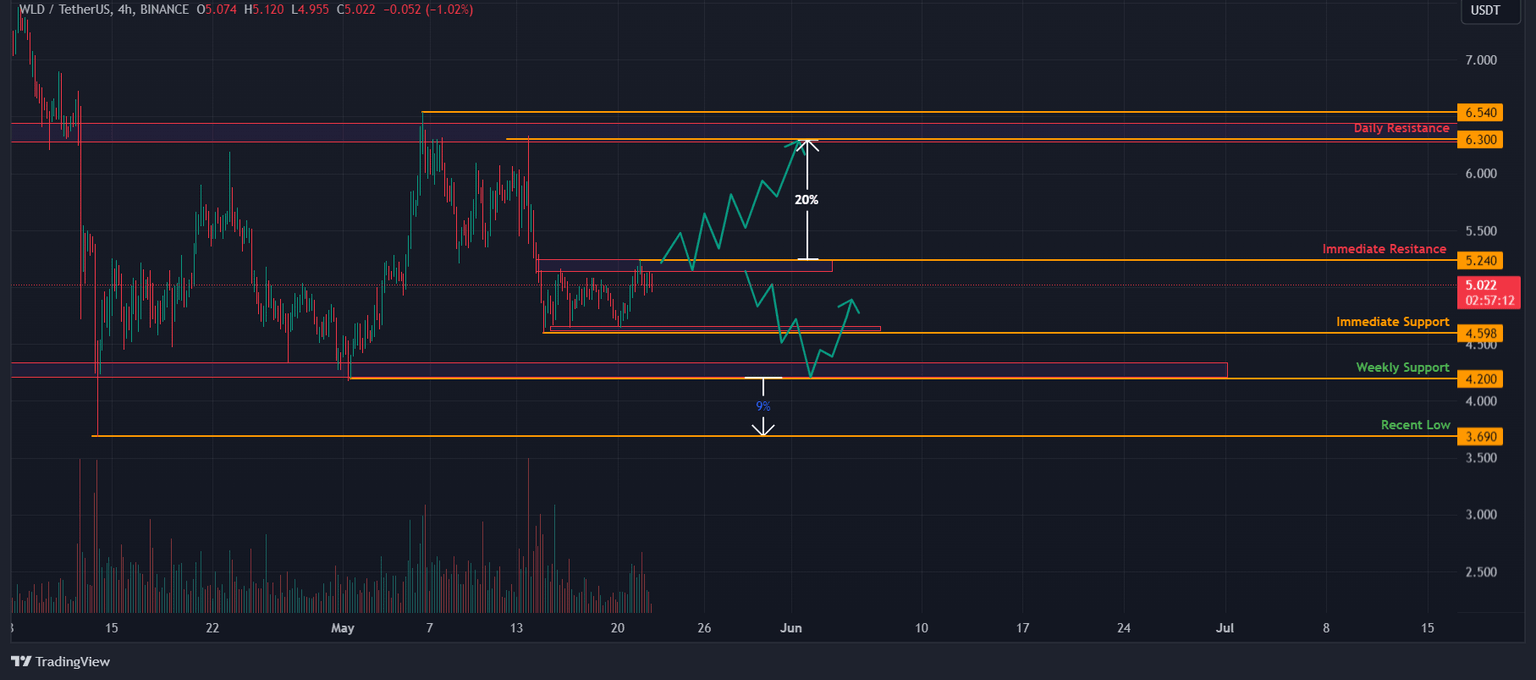Click the Recent Low text label
This screenshot has width=1536, height=680.
(1415, 424)
